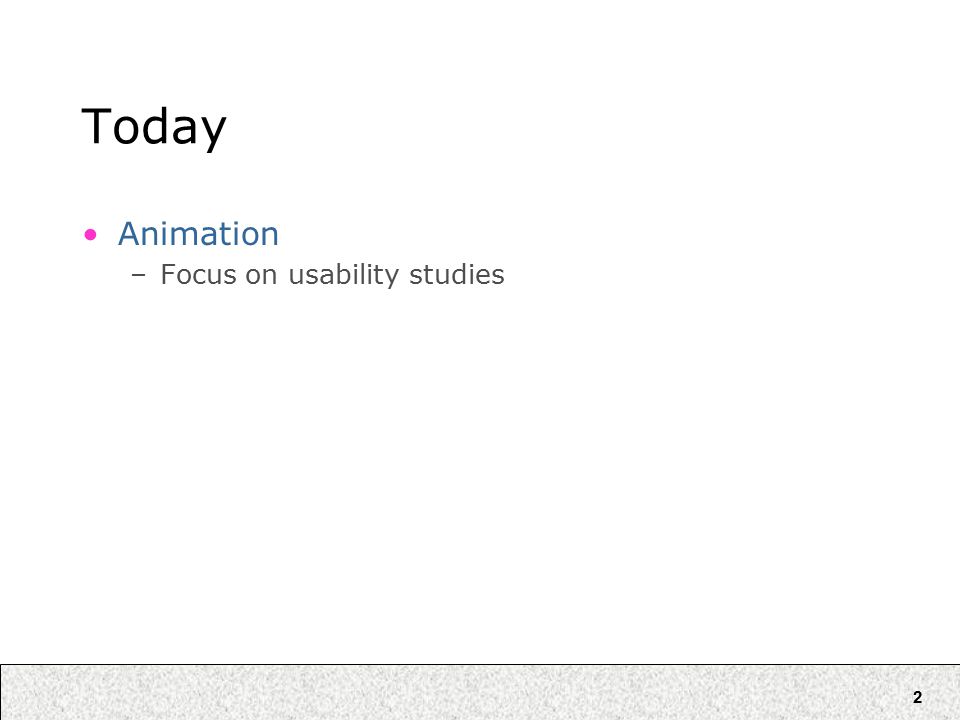
Task: Click the capital "F" in Focus
Action: click(x=168, y=274)
